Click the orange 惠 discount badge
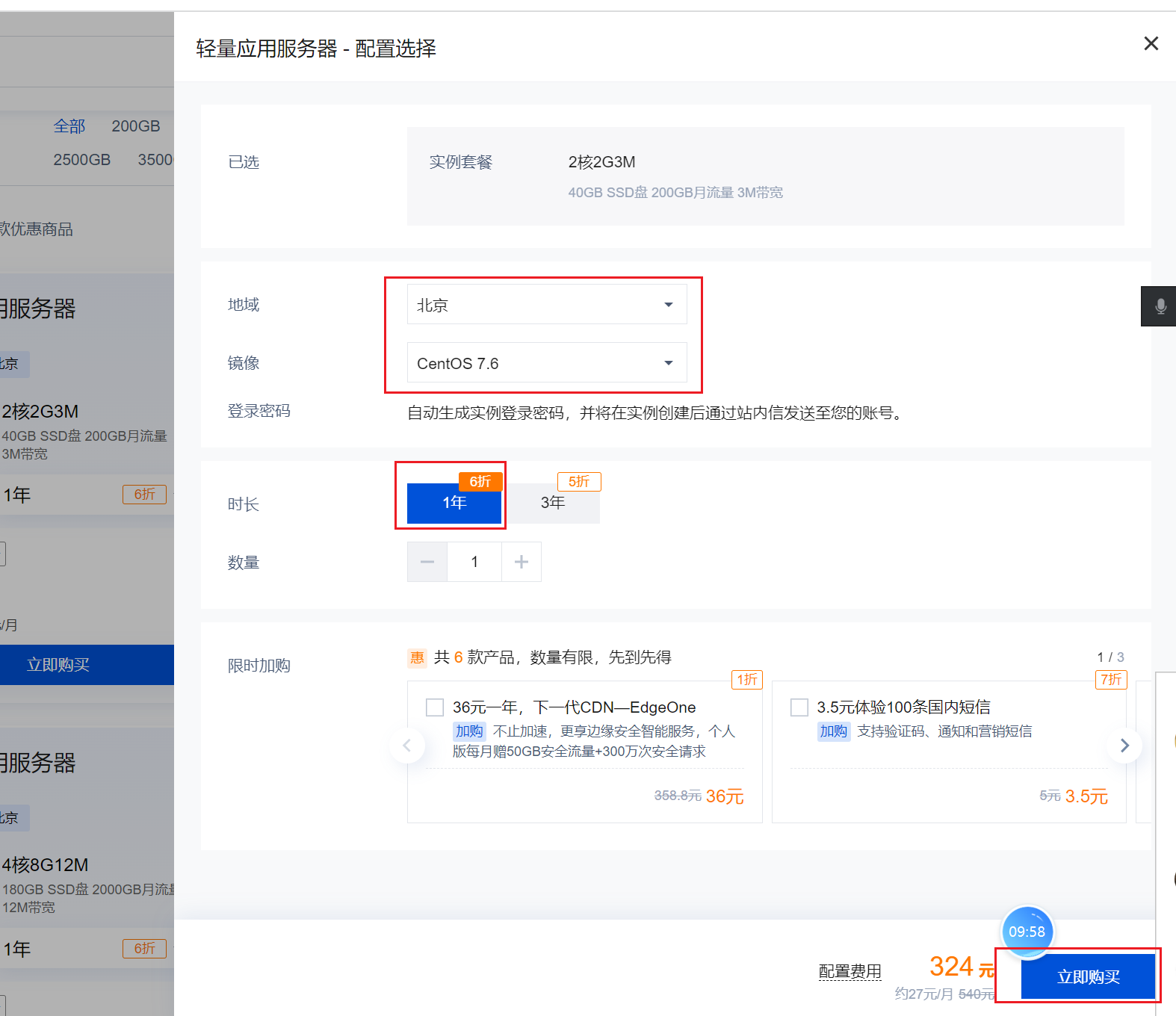Viewport: 1176px width, 1016px height. click(x=417, y=657)
